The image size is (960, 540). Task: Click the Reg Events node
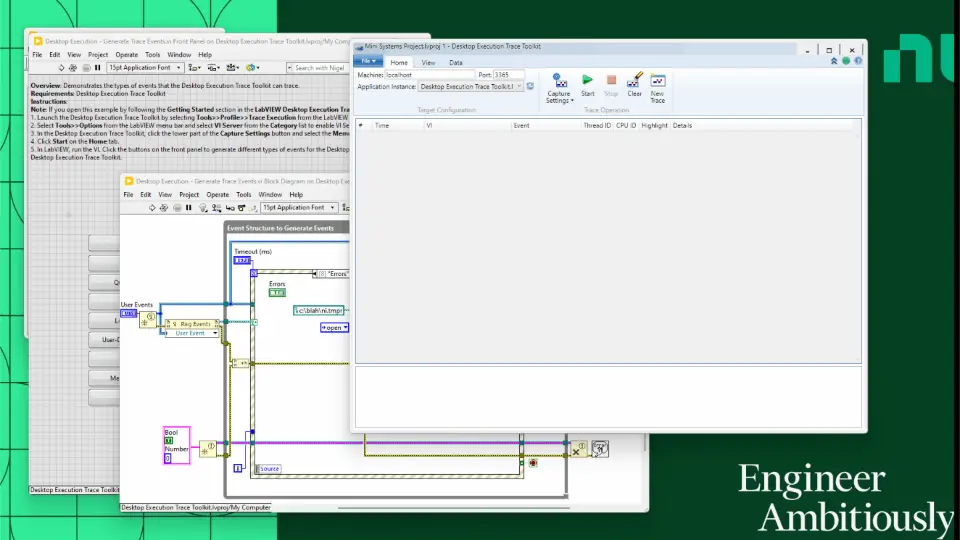(x=192, y=324)
